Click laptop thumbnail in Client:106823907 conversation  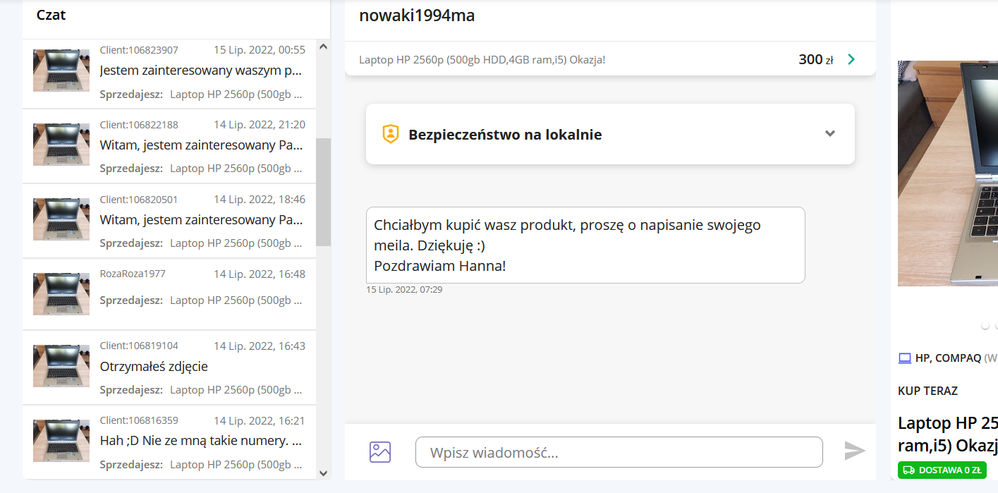coord(61,70)
